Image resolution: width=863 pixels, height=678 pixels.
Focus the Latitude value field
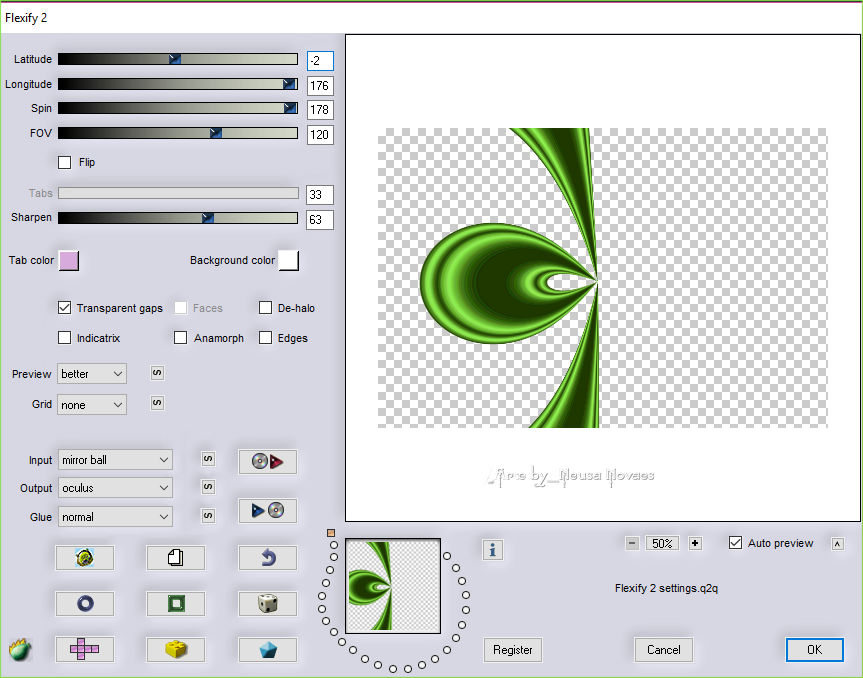coord(320,61)
